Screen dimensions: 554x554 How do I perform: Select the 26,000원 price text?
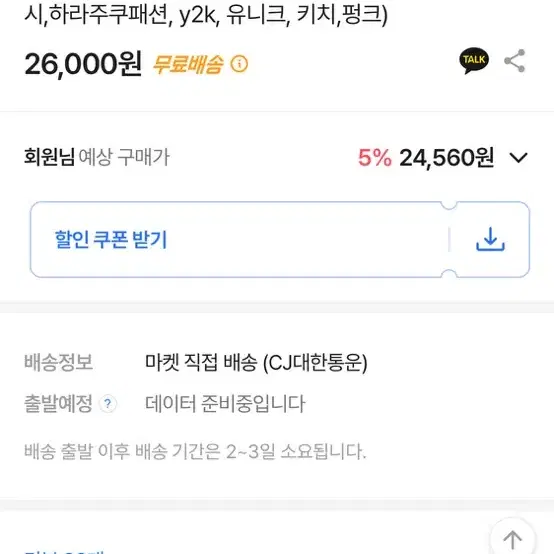pos(83,64)
